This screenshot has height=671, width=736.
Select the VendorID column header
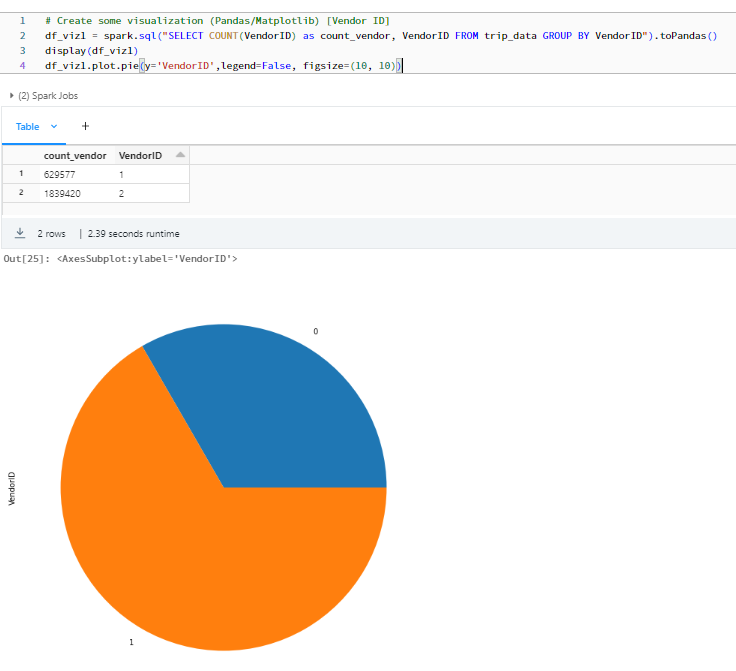140,156
